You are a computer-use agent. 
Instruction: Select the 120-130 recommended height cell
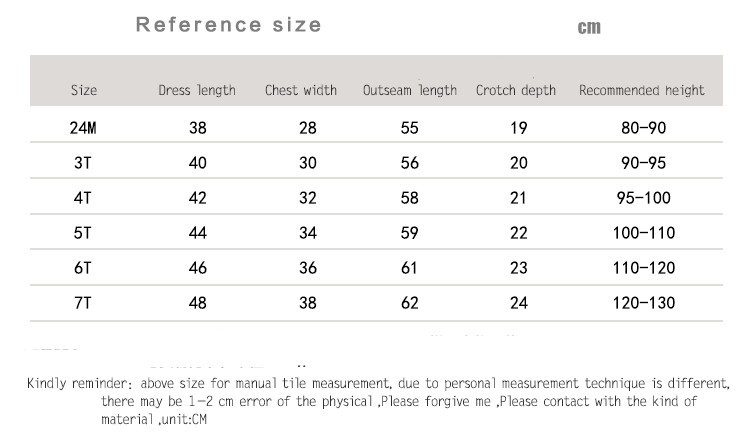pyautogui.click(x=642, y=303)
